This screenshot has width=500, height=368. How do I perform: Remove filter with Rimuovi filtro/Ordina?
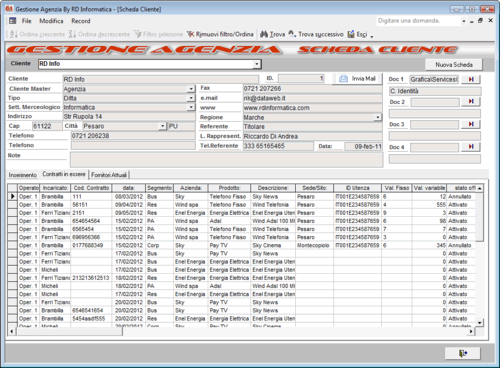click(x=220, y=34)
